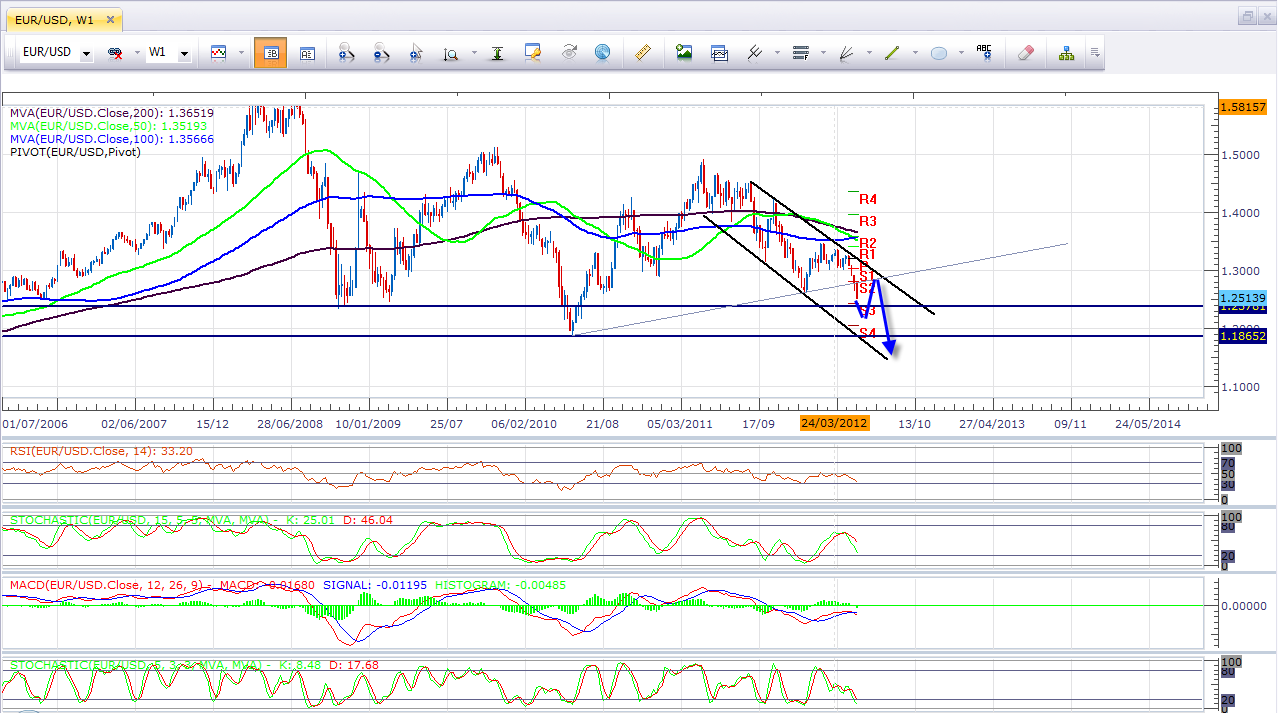Select the ellipse shape tool

tap(939, 53)
